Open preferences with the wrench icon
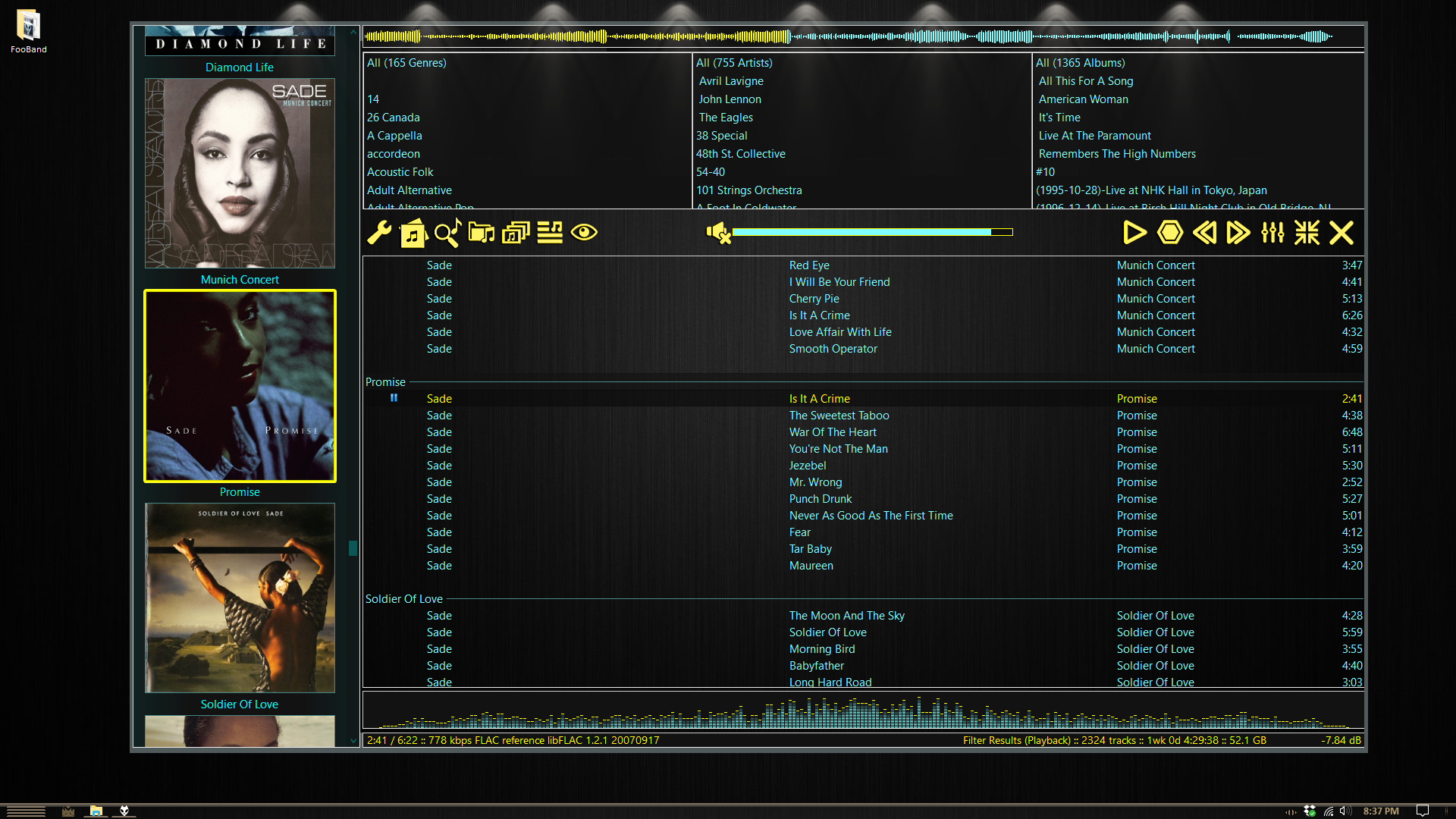The width and height of the screenshot is (1456, 819). tap(379, 233)
